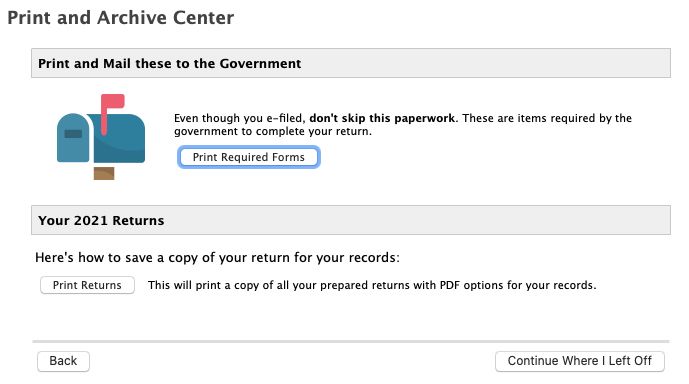The image size is (689, 384).
Task: Click the PDF options for your records text
Action: click(x=518, y=285)
